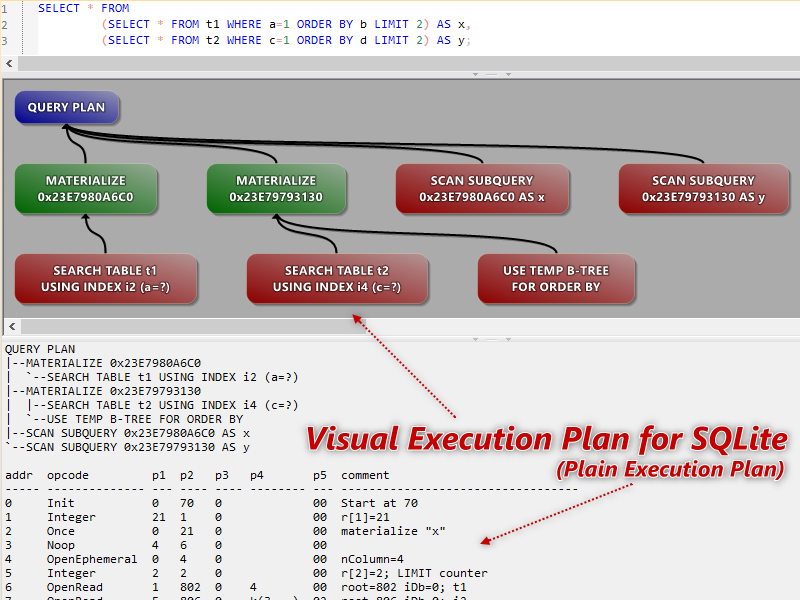This screenshot has height=600, width=800.
Task: Click the 'materialize "x"' comment
Action: tap(393, 532)
